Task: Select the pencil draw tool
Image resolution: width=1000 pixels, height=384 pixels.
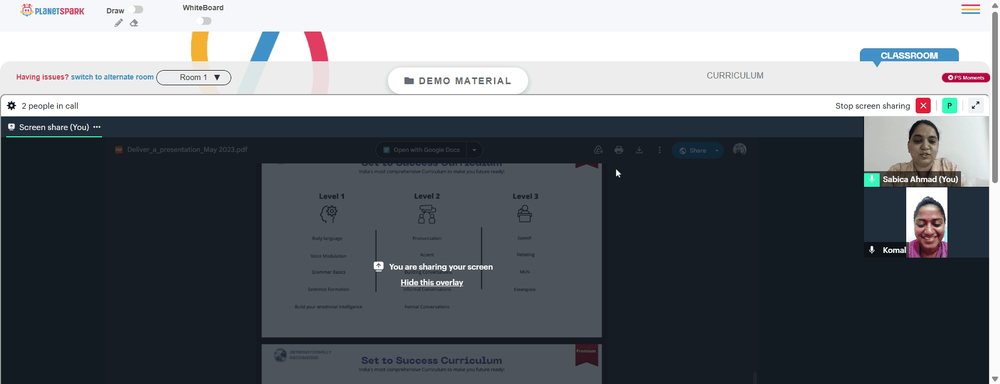Action: (x=119, y=23)
